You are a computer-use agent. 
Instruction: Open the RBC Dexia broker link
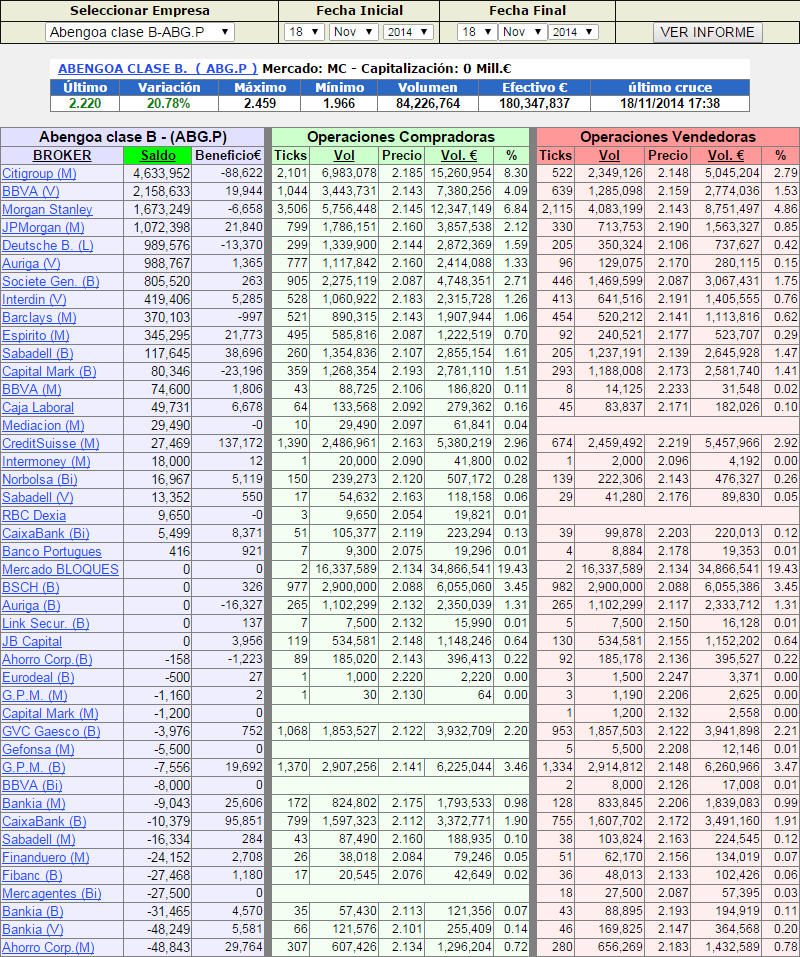[34, 516]
